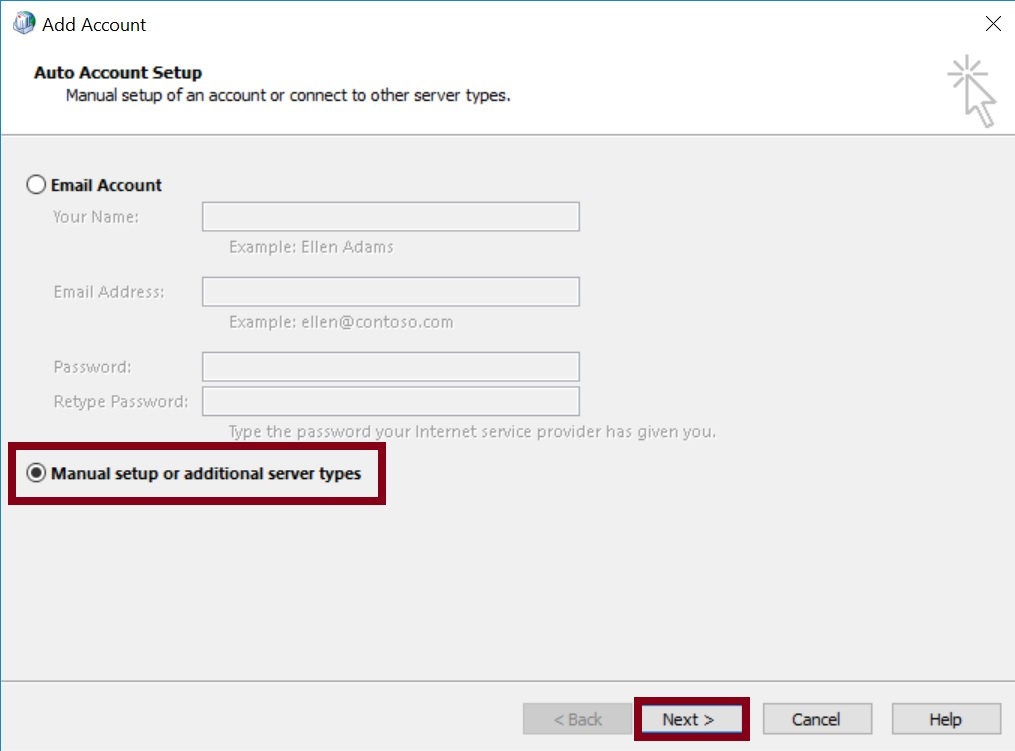This screenshot has width=1015, height=751.
Task: Click the Retype Password label
Action: [x=121, y=402]
